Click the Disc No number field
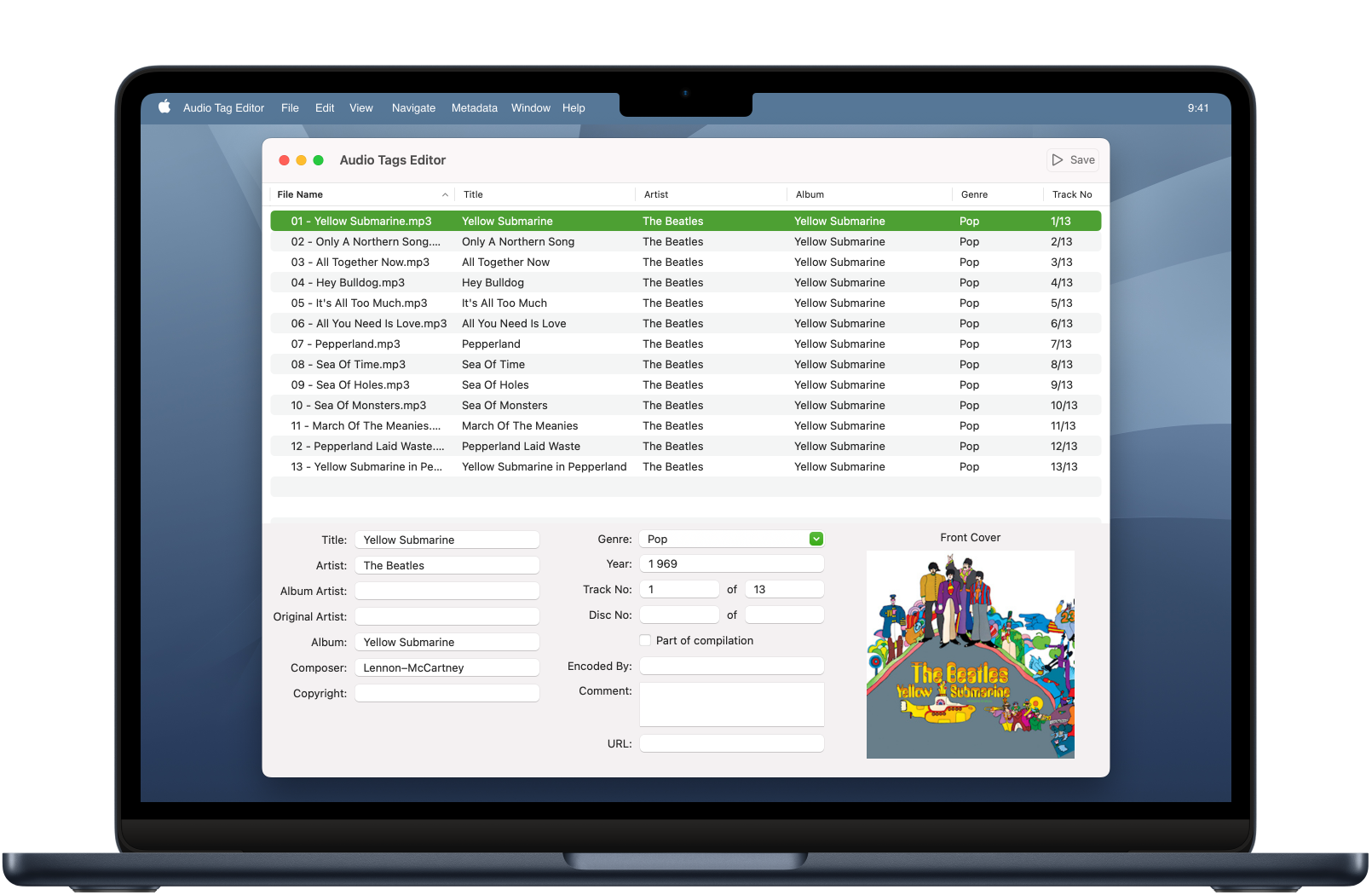The width and height of the screenshot is (1372, 895). tap(679, 615)
